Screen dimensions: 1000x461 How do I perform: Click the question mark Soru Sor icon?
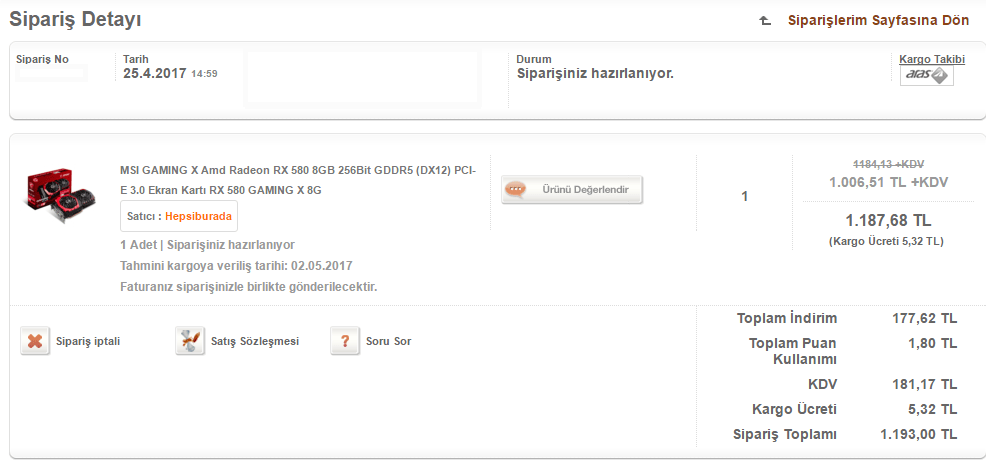(345, 341)
